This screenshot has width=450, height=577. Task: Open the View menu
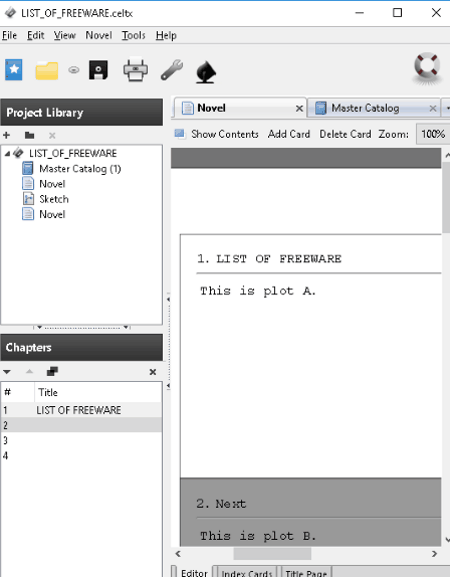click(x=65, y=35)
